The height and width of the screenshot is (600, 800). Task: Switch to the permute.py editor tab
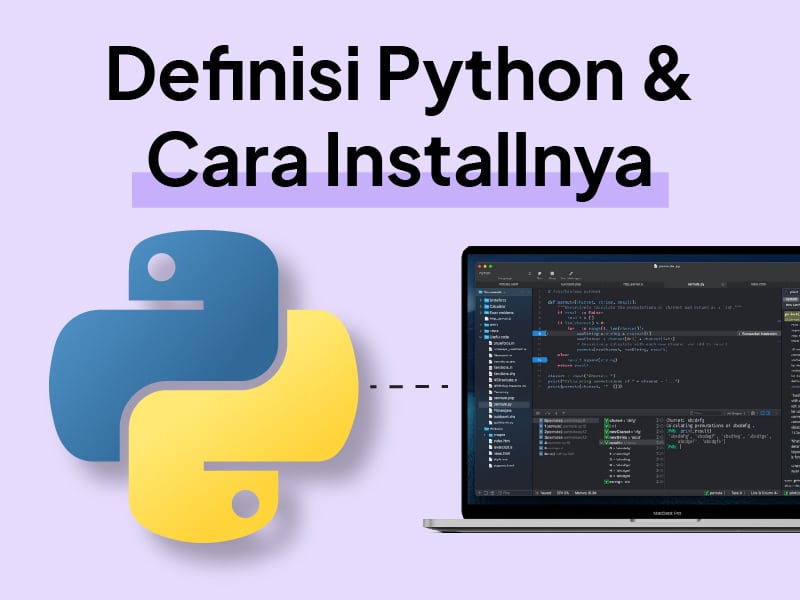click(x=698, y=285)
